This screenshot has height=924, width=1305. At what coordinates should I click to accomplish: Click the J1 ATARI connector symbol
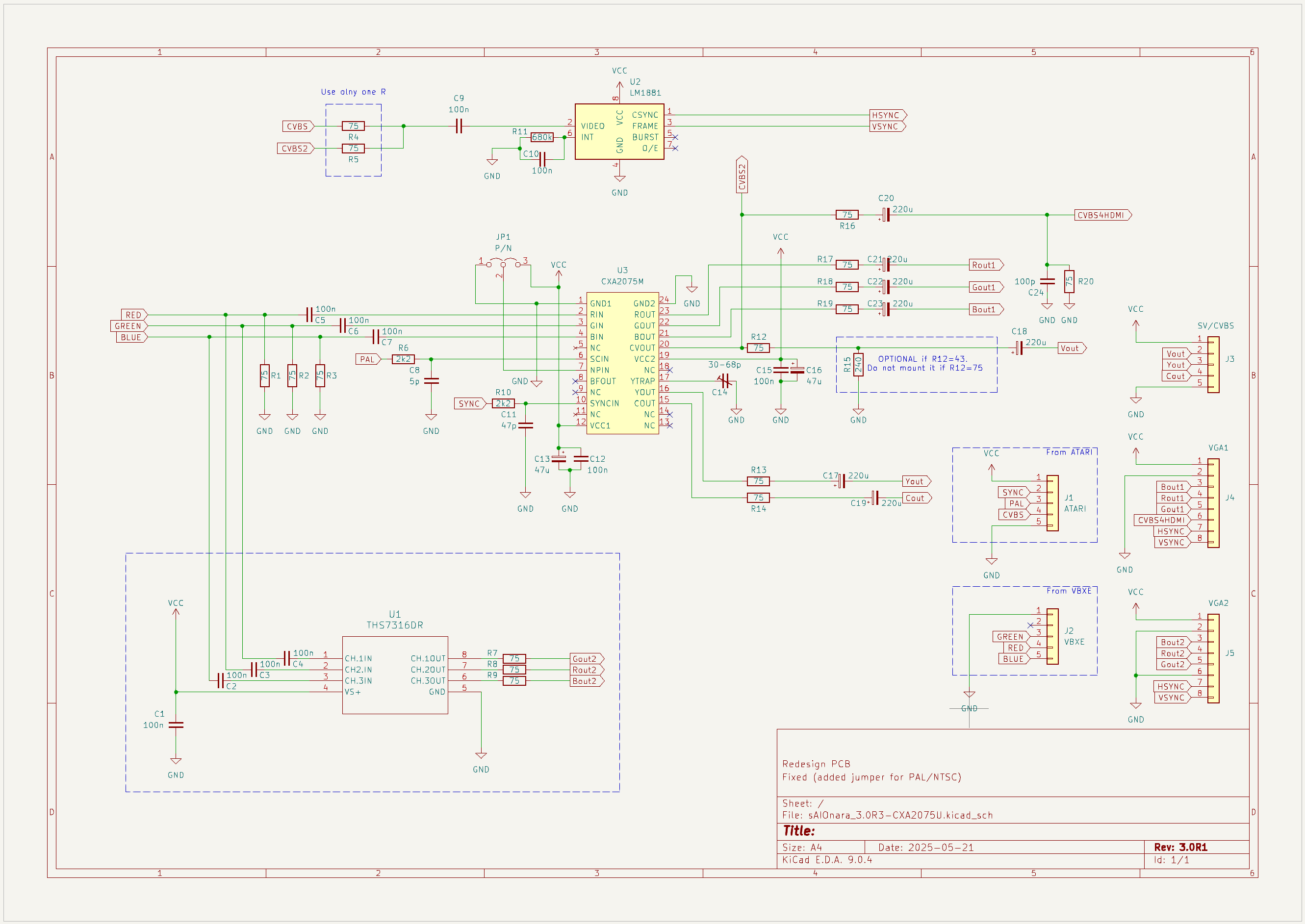tap(1052, 503)
